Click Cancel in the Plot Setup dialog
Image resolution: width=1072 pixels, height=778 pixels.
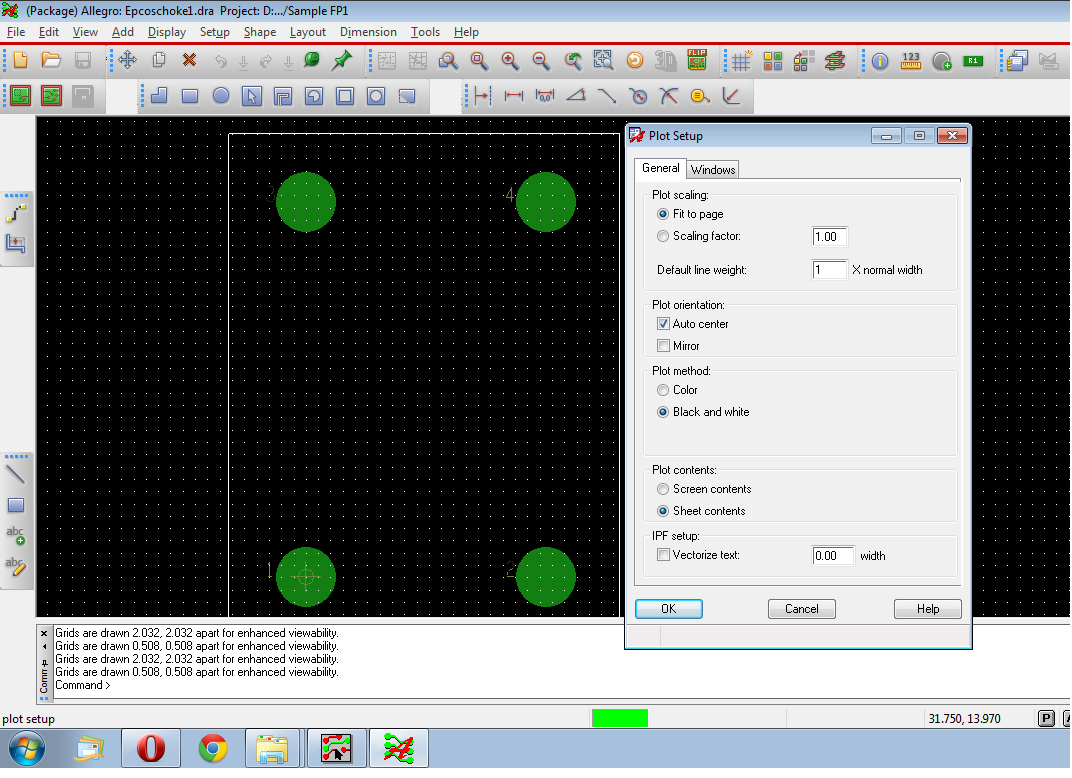click(801, 608)
